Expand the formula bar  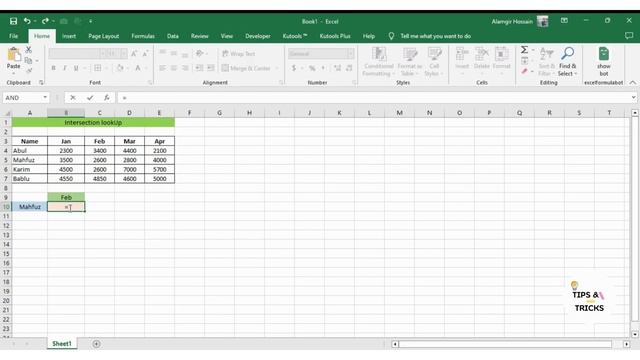[633, 98]
